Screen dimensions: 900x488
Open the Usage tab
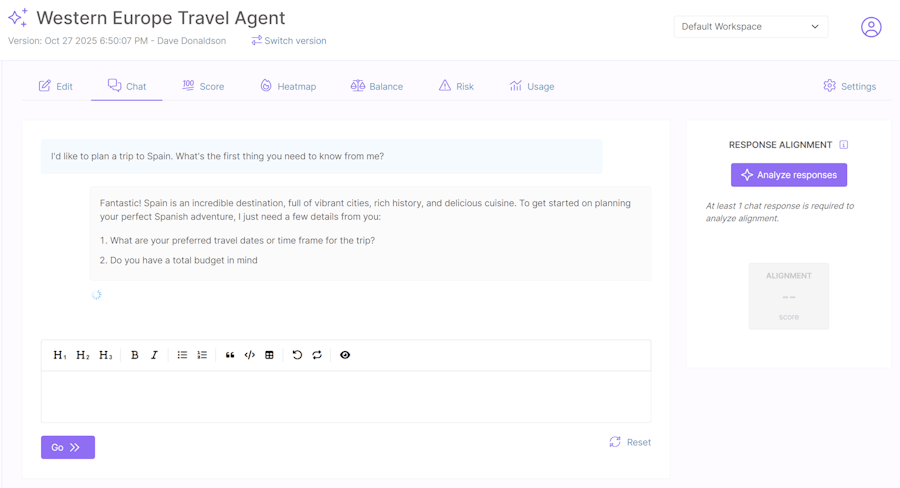tap(532, 87)
